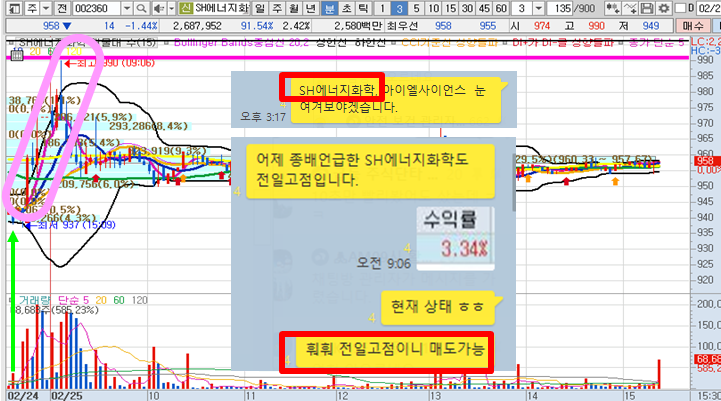The height and width of the screenshot is (401, 721).
Task: Click the 최고 990 (09:06) high marker
Action: click(x=110, y=63)
